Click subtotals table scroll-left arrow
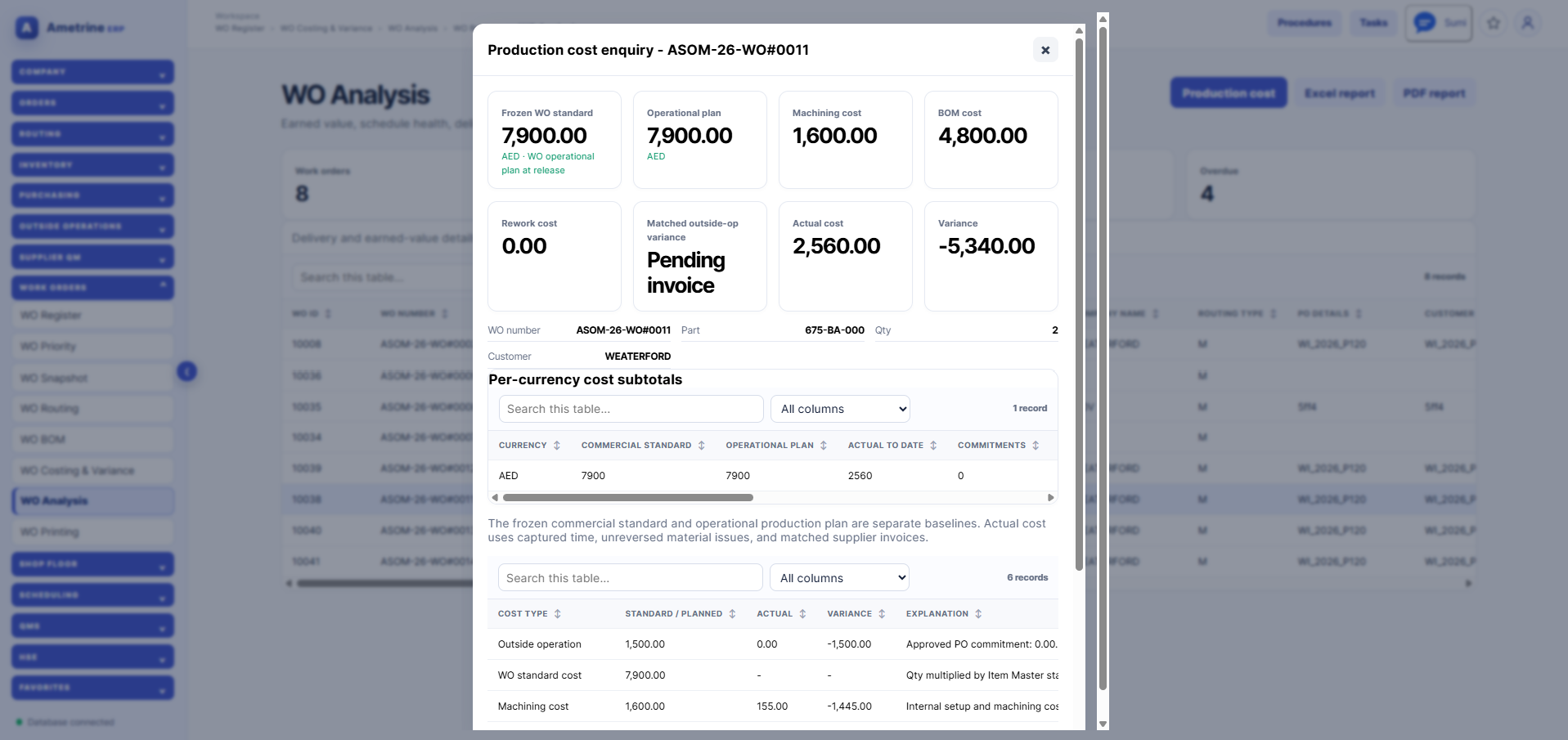Screen dimensions: 1568x740 pyautogui.click(x=494, y=497)
